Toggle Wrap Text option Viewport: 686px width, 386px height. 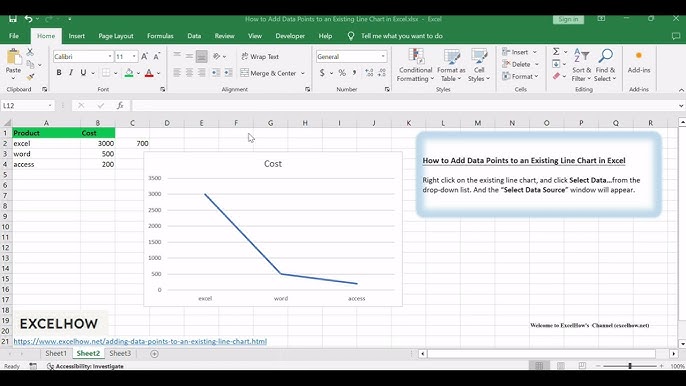(260, 56)
